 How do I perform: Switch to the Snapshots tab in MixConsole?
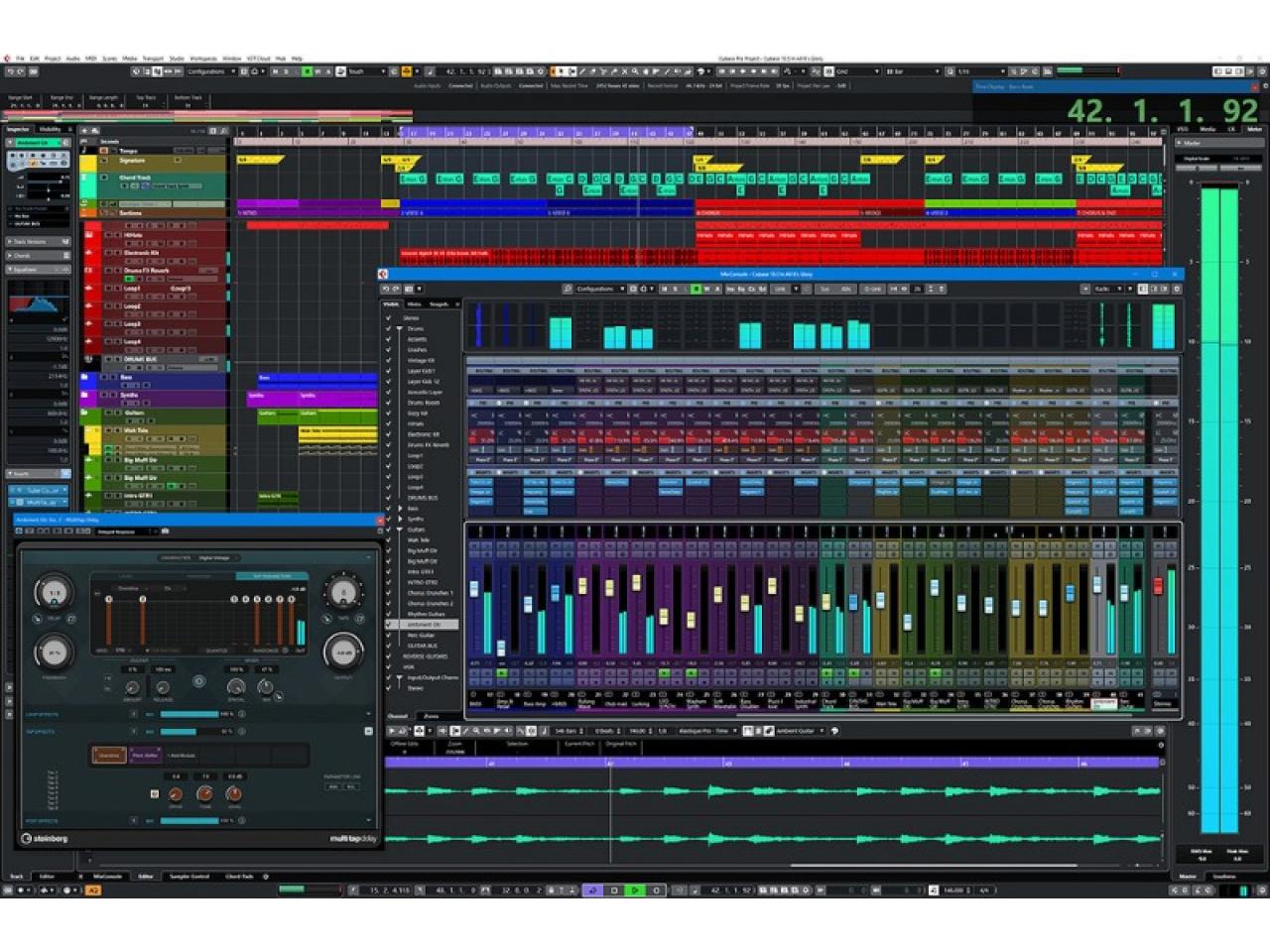click(x=440, y=304)
